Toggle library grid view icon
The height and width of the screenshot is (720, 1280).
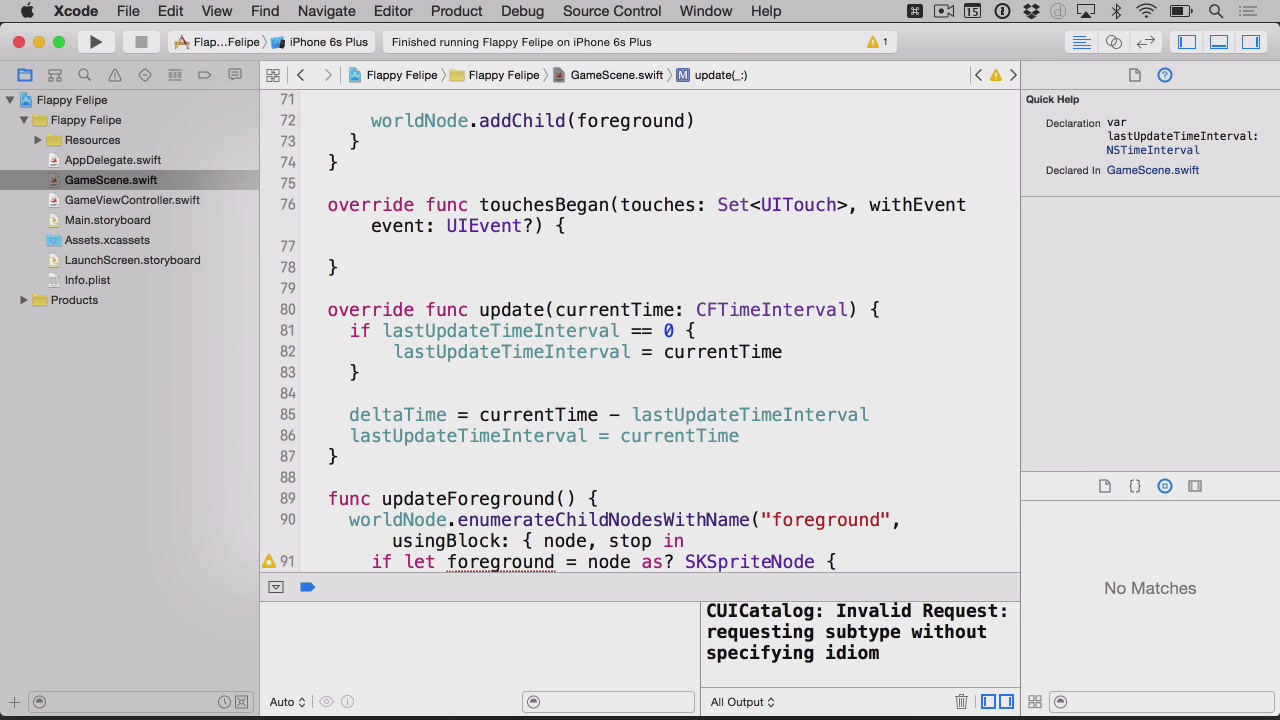1035,702
